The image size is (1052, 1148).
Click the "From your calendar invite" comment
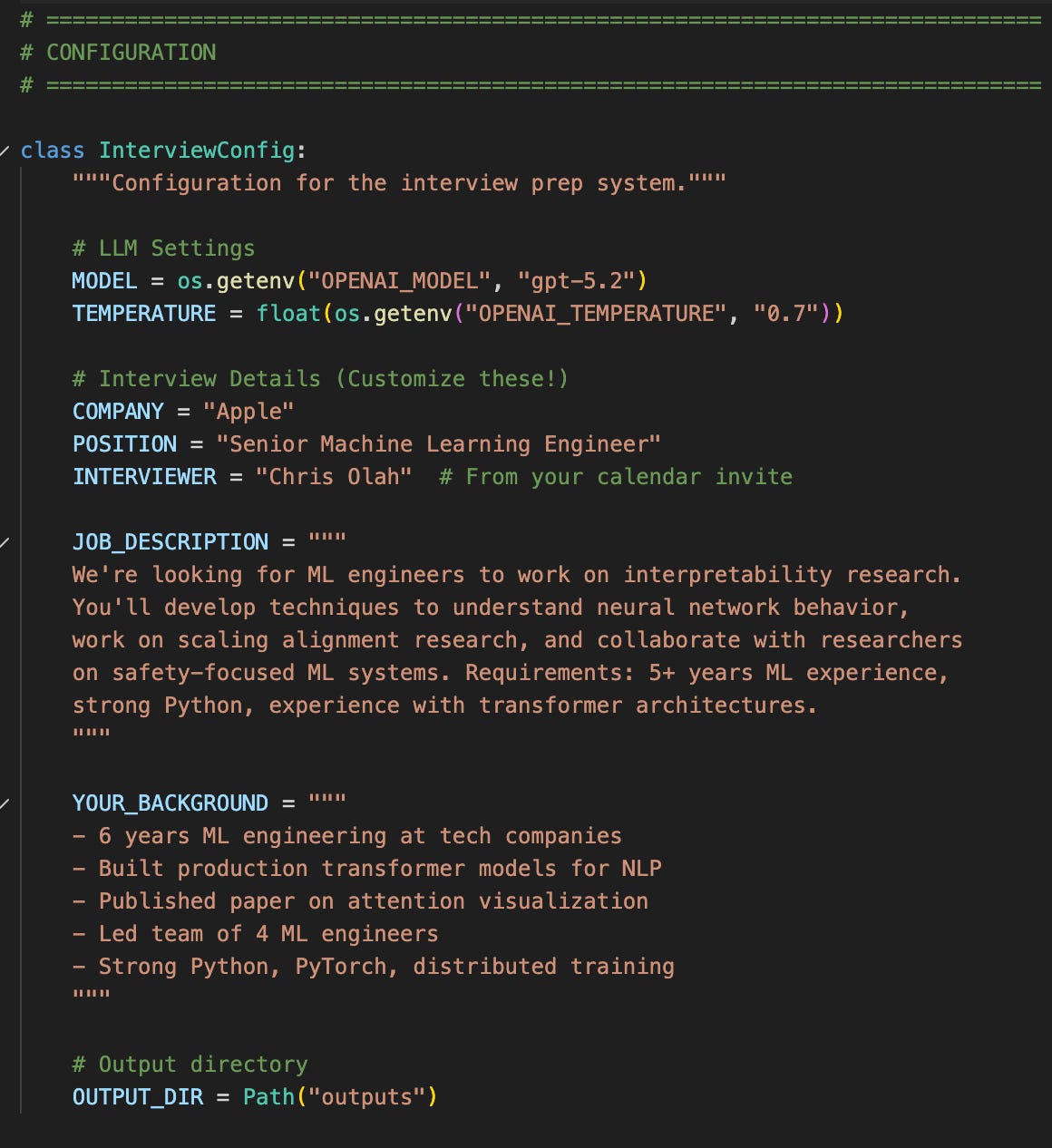616,477
